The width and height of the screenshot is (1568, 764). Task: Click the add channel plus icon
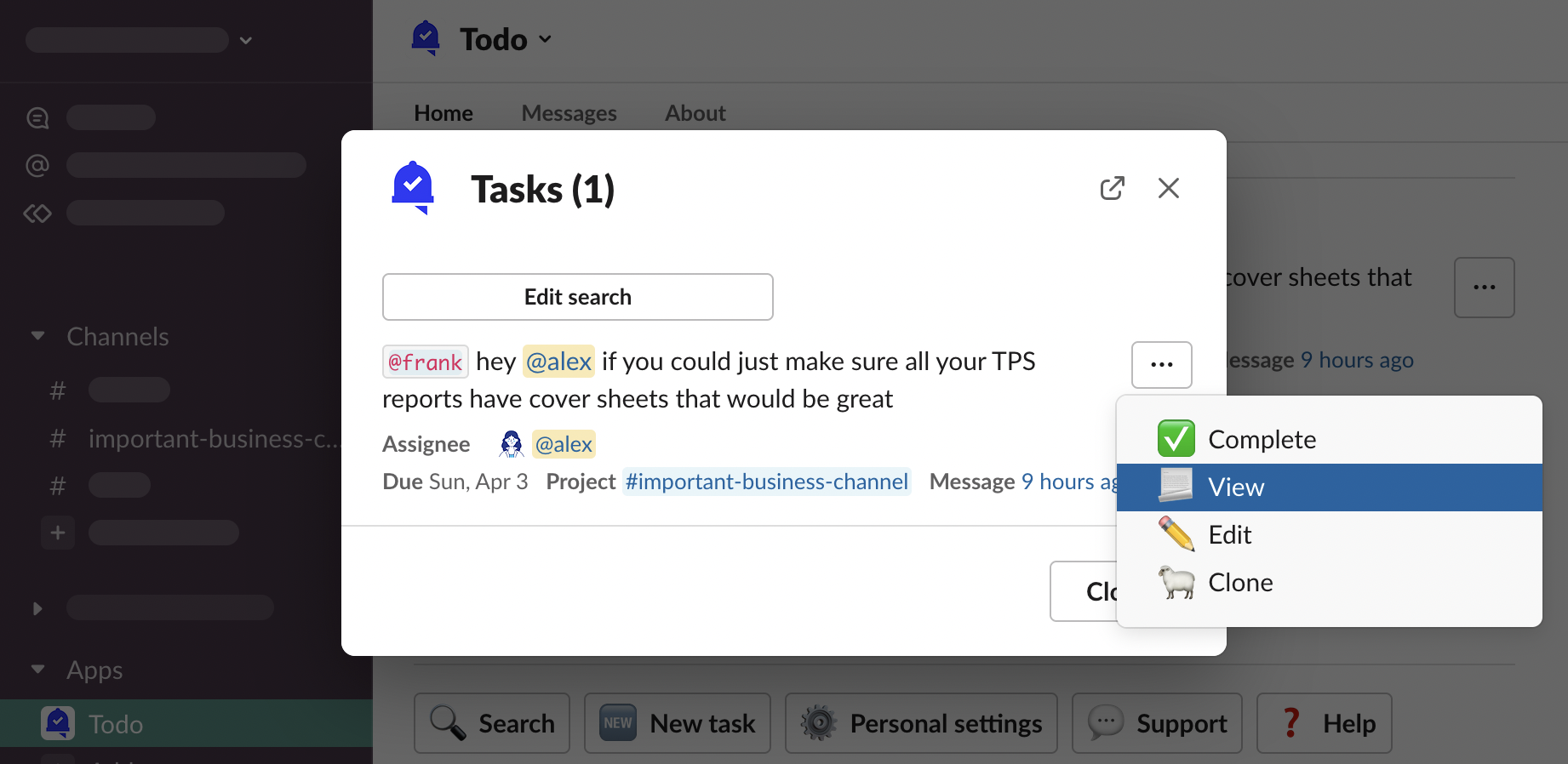coord(58,533)
